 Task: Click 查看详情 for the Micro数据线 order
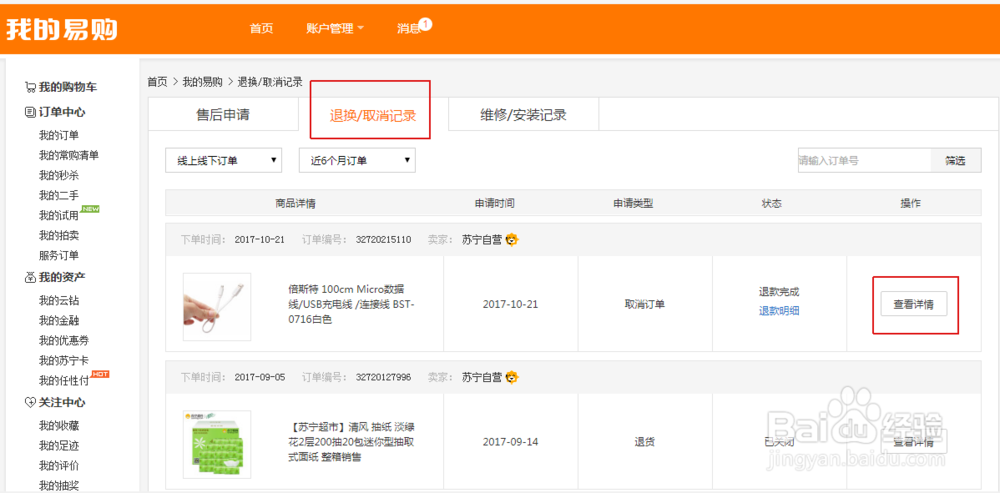(x=914, y=304)
